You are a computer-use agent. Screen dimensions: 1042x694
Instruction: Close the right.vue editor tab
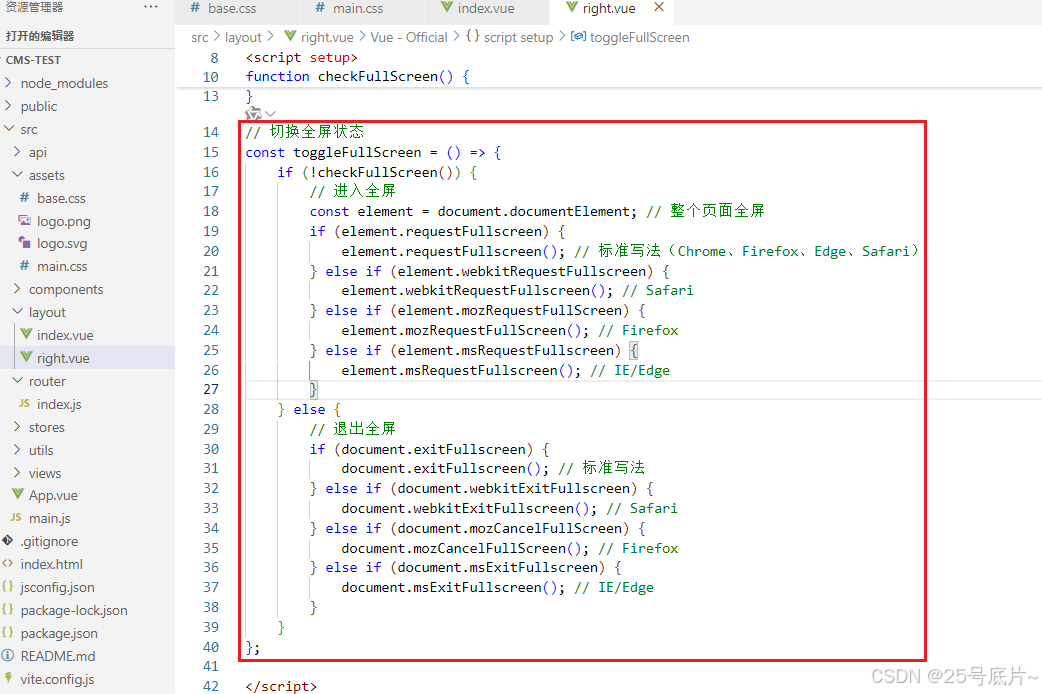click(659, 7)
